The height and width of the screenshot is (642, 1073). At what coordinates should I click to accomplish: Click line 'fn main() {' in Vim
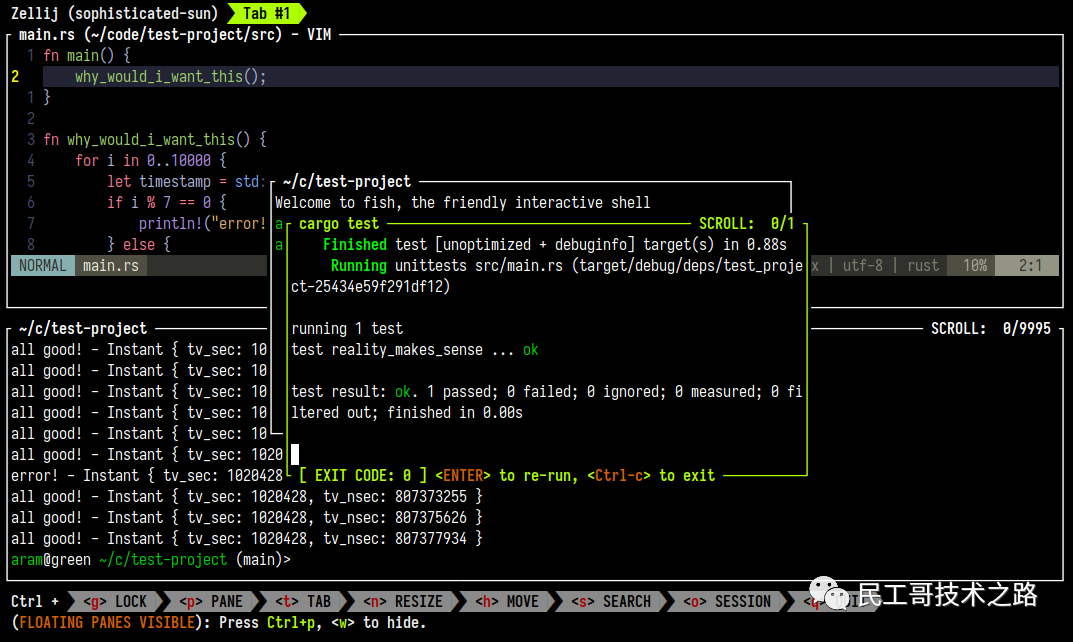pyautogui.click(x=87, y=55)
